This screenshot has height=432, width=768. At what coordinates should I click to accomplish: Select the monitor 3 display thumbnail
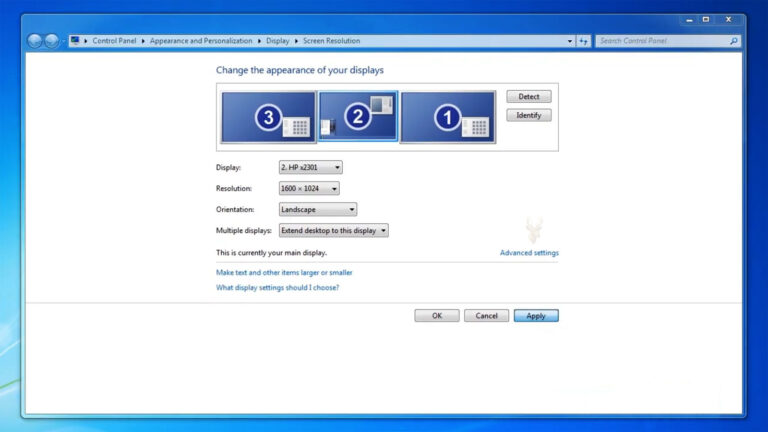[x=268, y=117]
